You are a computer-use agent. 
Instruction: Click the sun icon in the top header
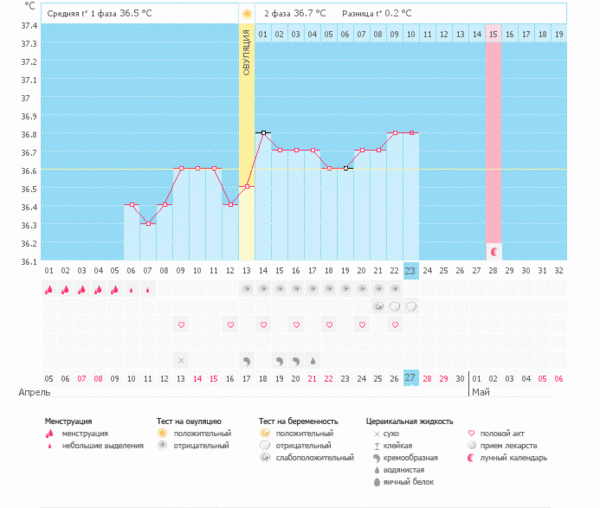[x=246, y=15]
